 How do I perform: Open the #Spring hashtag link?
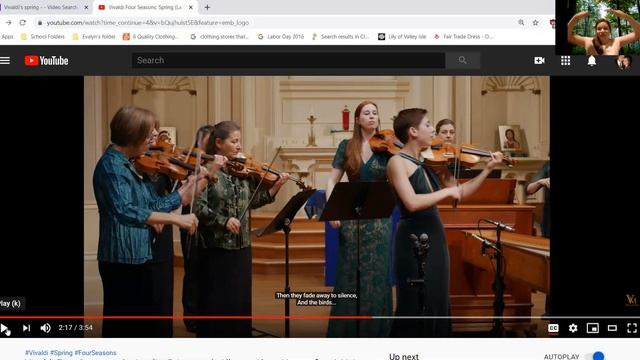click(61, 353)
